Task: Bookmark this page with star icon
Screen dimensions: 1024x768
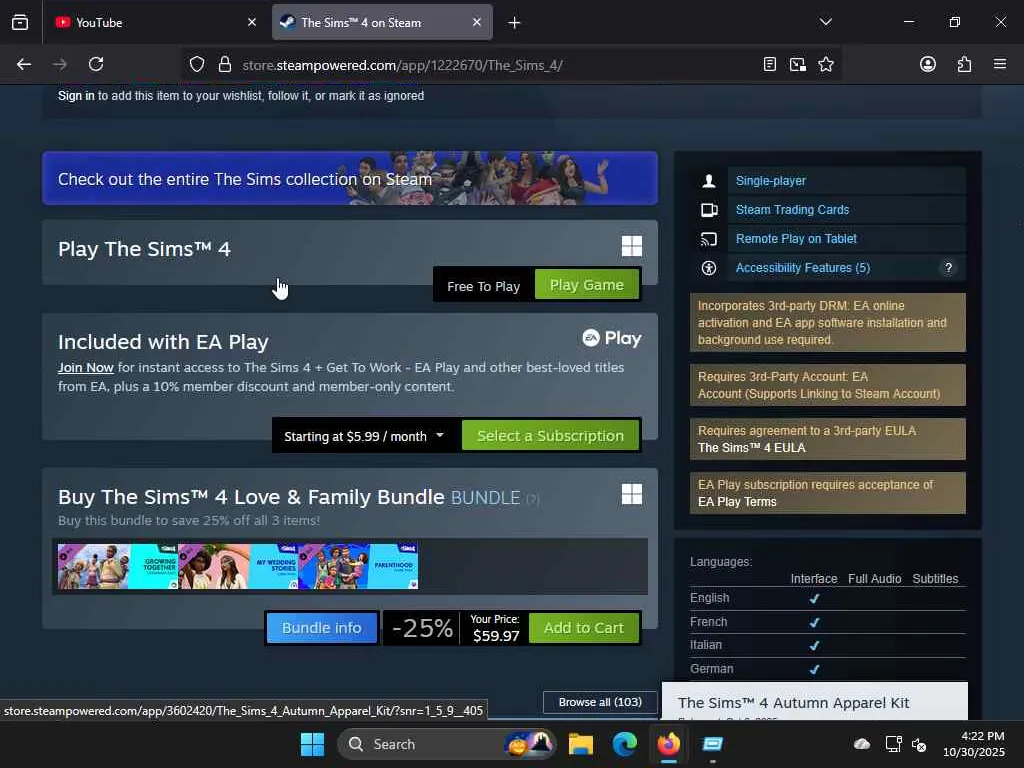Action: coord(826,64)
